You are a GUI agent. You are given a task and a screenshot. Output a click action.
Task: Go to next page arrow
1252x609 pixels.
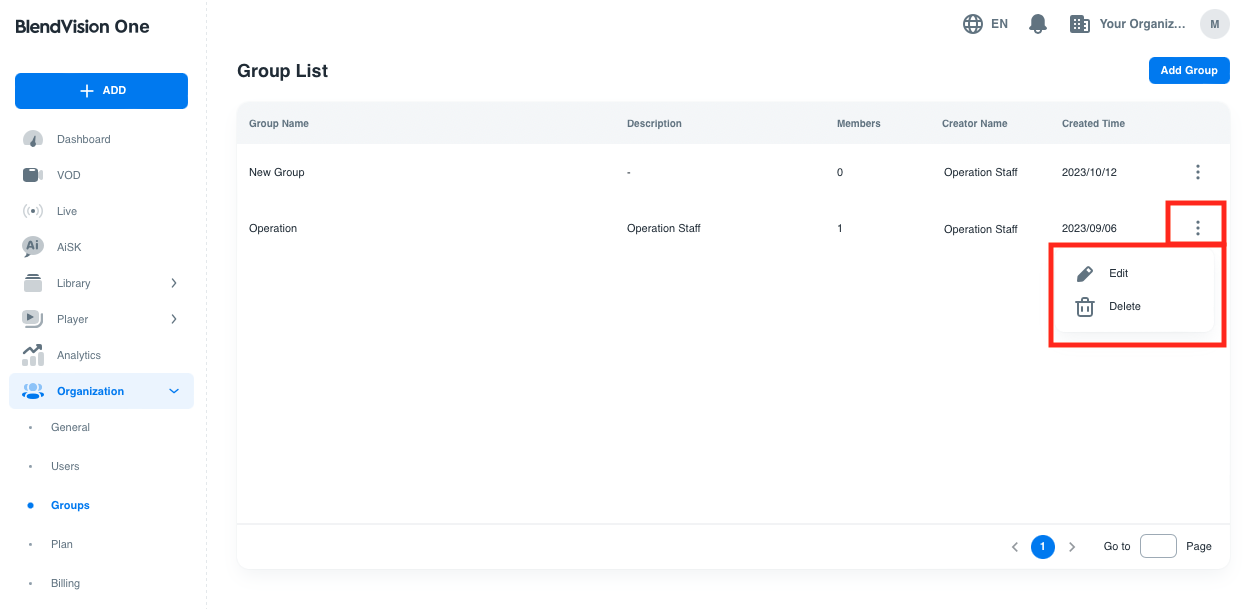1072,547
